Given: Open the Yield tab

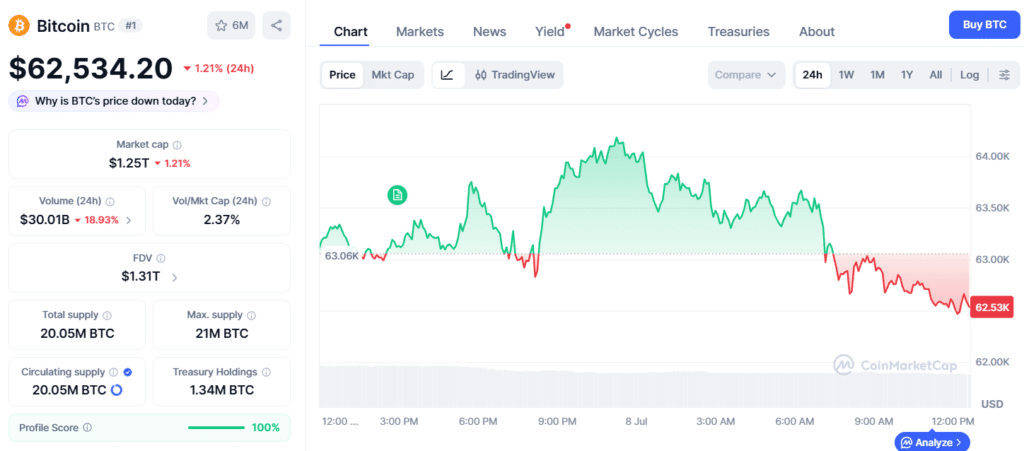Looking at the screenshot, I should [550, 31].
